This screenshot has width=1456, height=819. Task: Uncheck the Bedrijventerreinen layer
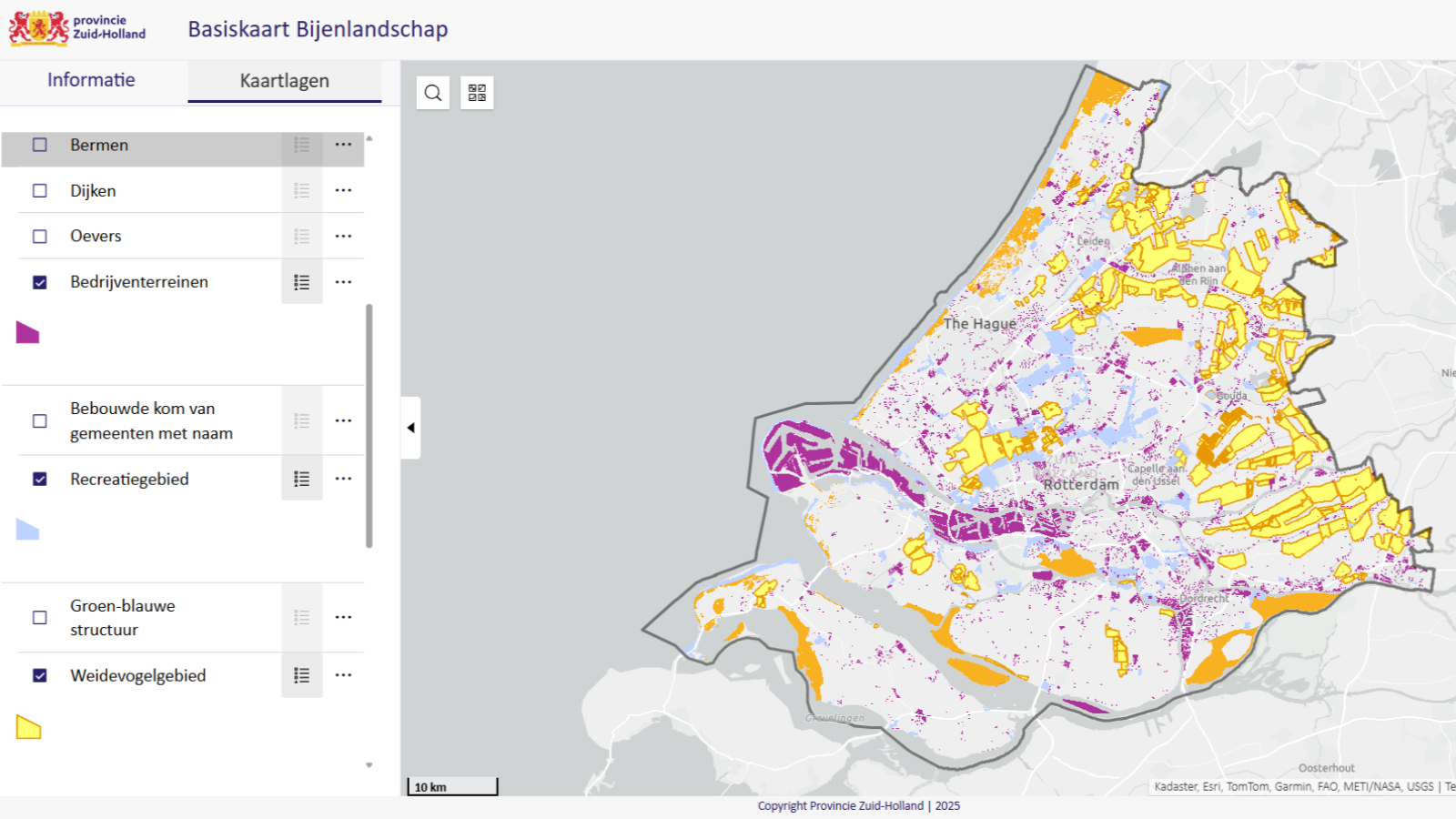40,282
